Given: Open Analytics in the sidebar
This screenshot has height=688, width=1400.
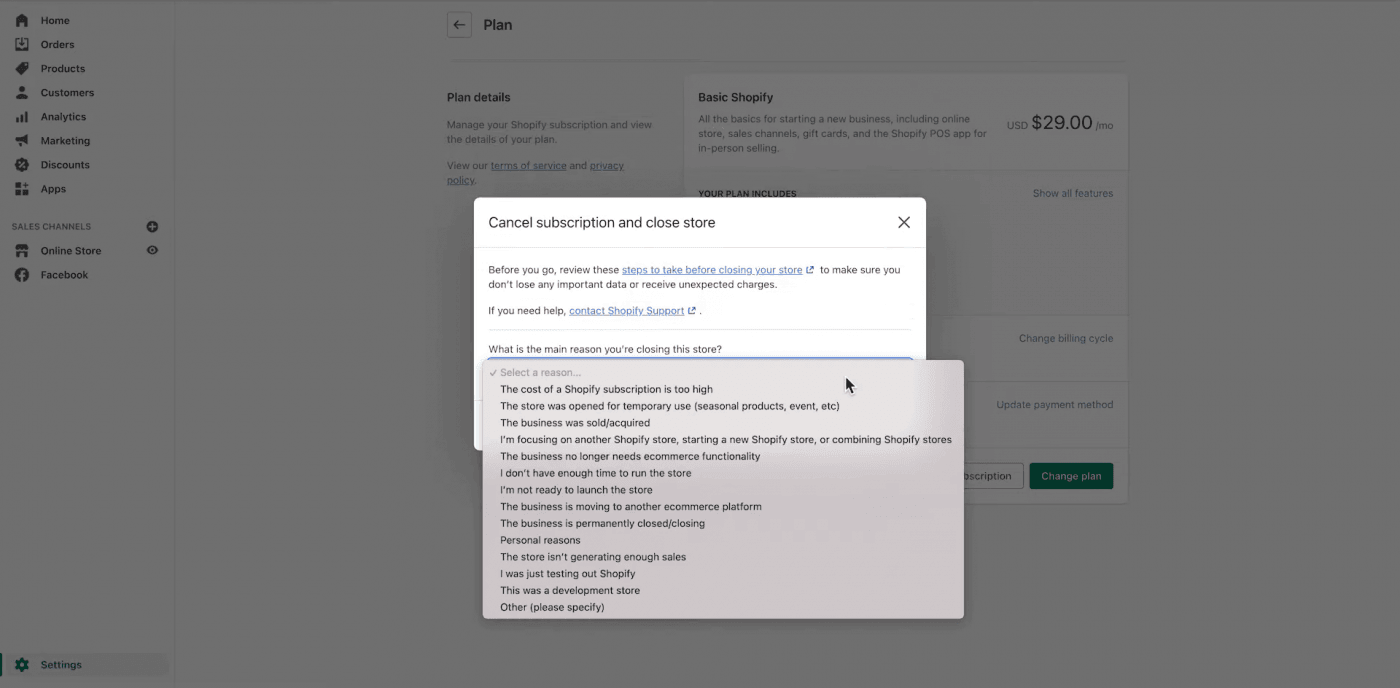Looking at the screenshot, I should tap(63, 116).
